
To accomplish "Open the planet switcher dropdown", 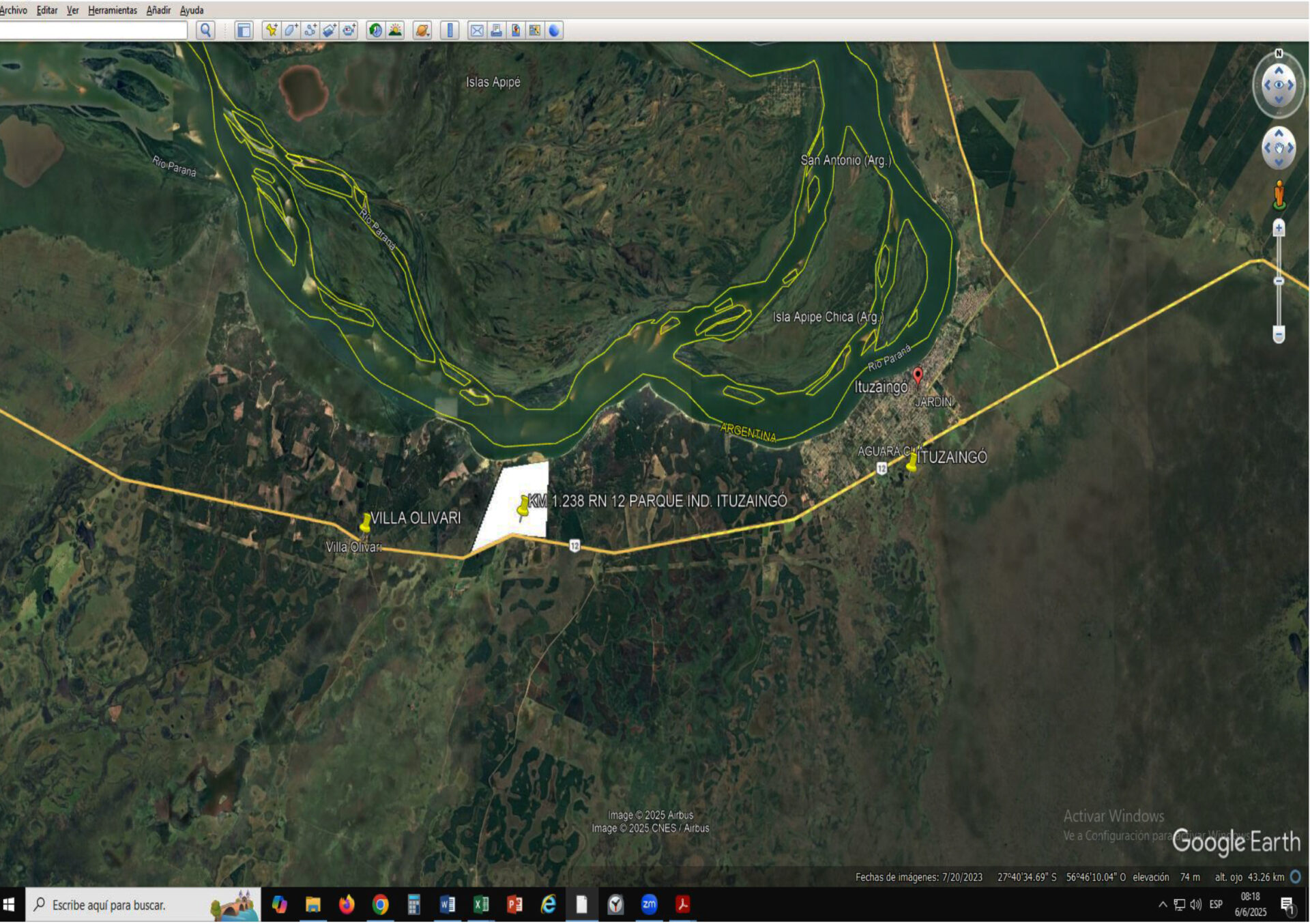I will [x=422, y=30].
